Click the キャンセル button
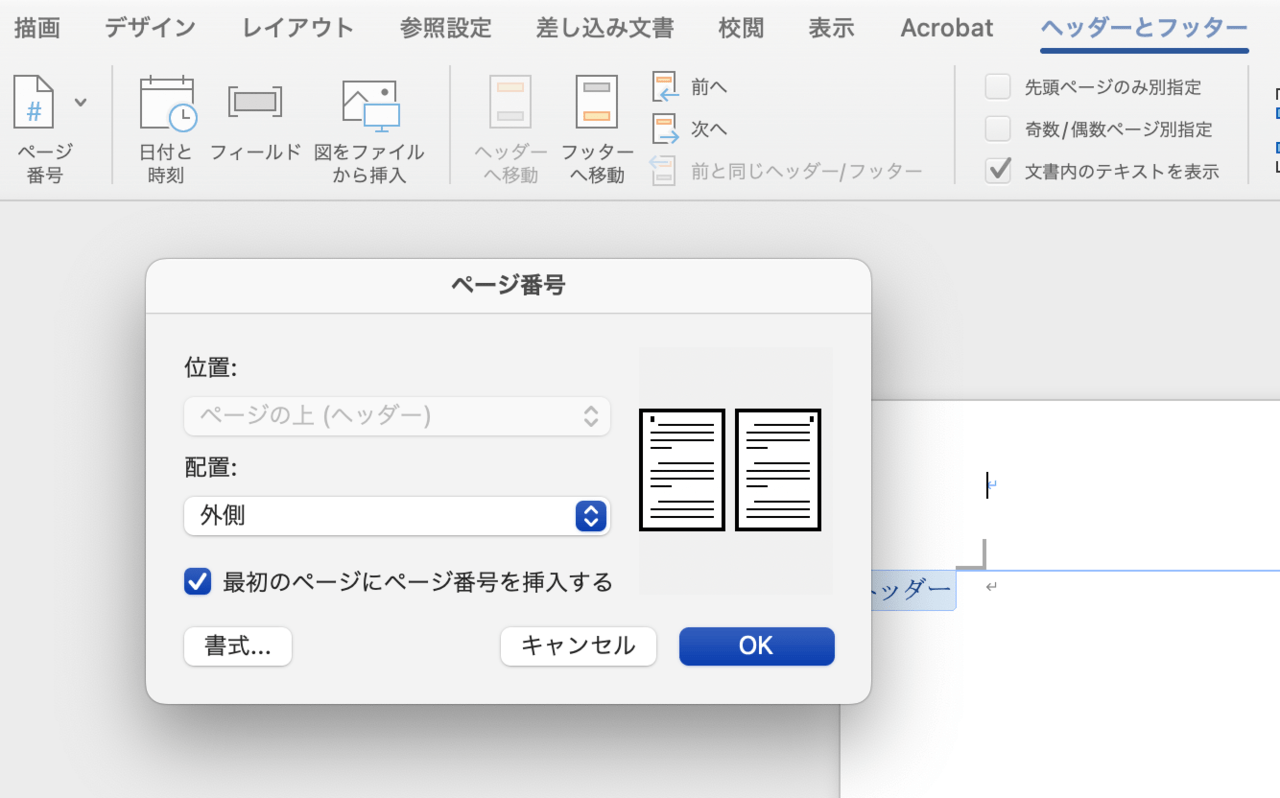The width and height of the screenshot is (1280, 798). [578, 646]
